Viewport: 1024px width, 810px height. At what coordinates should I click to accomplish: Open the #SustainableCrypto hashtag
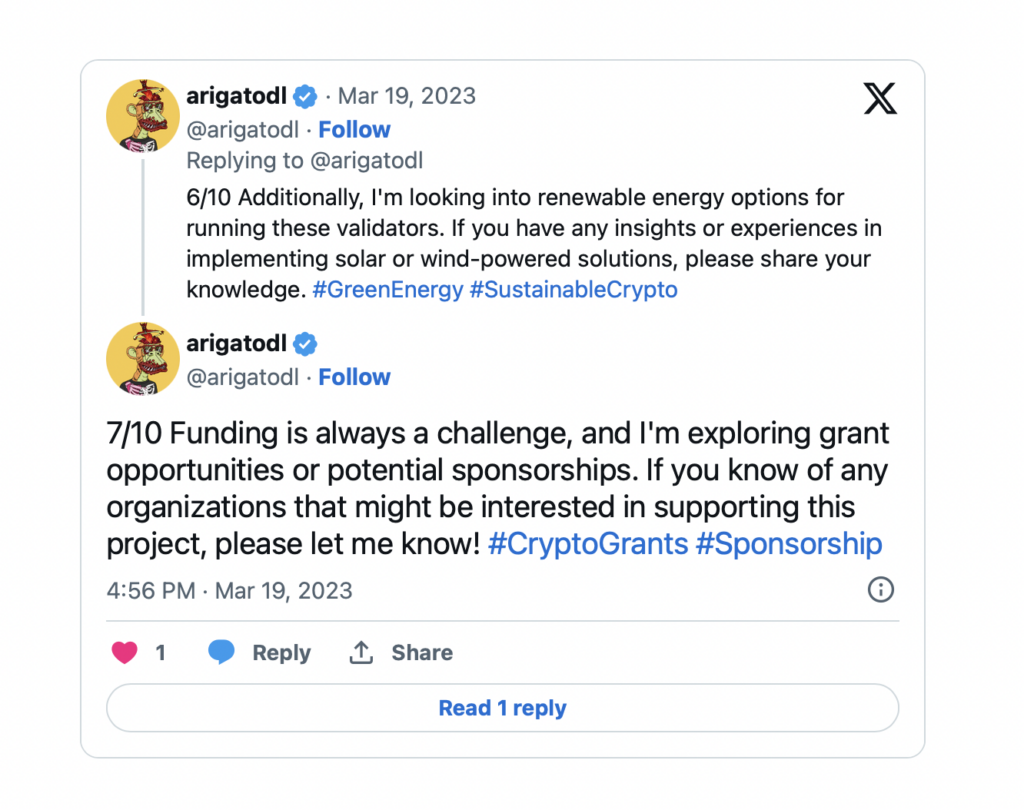pyautogui.click(x=573, y=289)
